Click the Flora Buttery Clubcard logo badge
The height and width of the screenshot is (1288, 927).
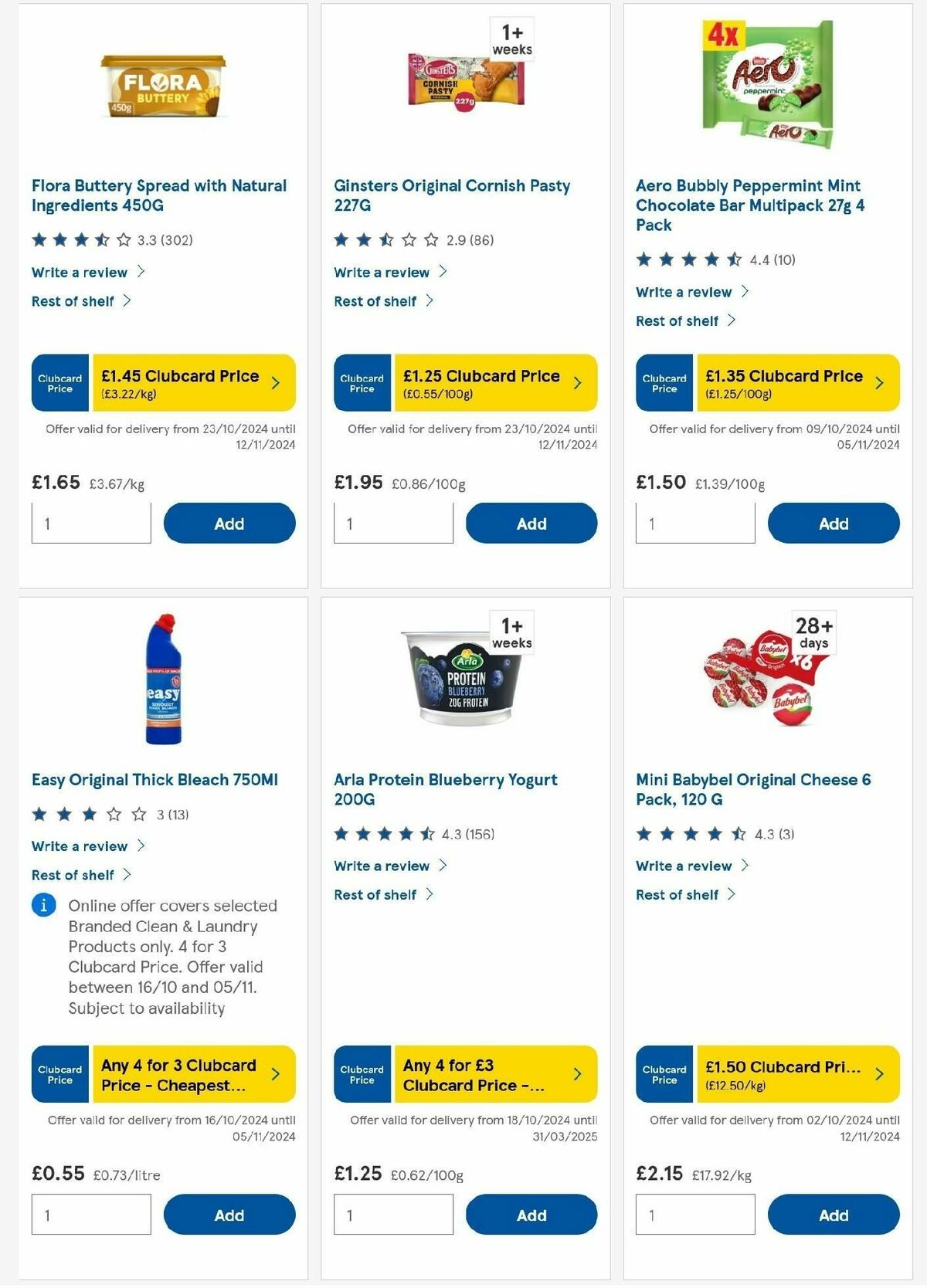coord(59,382)
